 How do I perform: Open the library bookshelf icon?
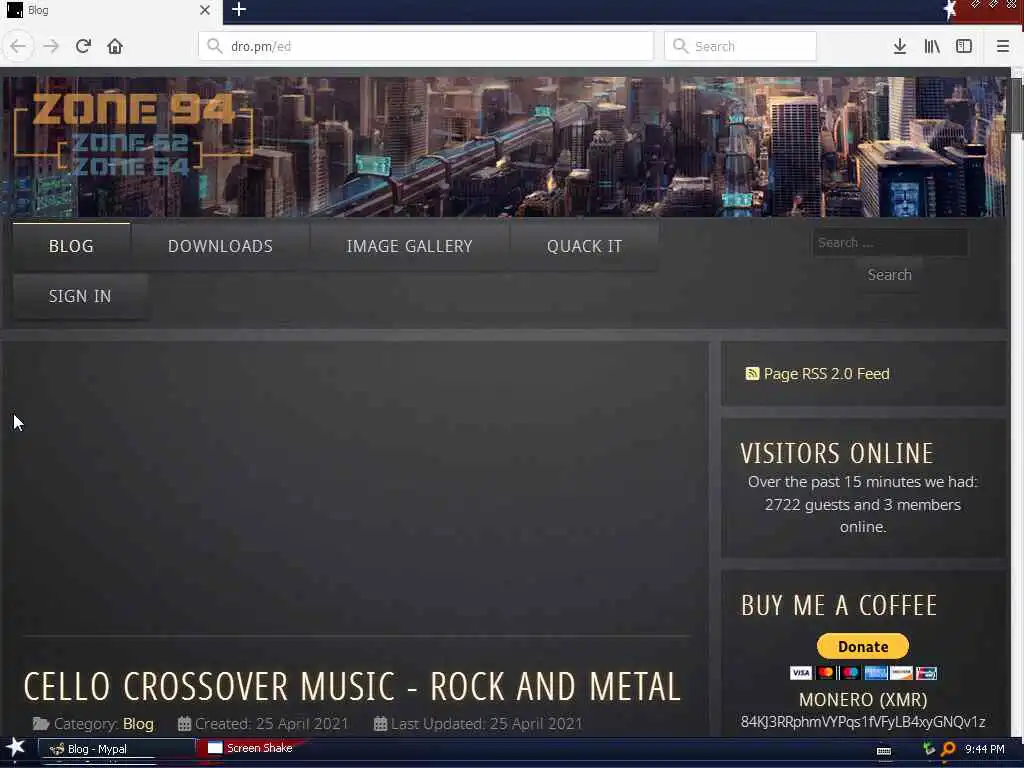click(x=932, y=46)
